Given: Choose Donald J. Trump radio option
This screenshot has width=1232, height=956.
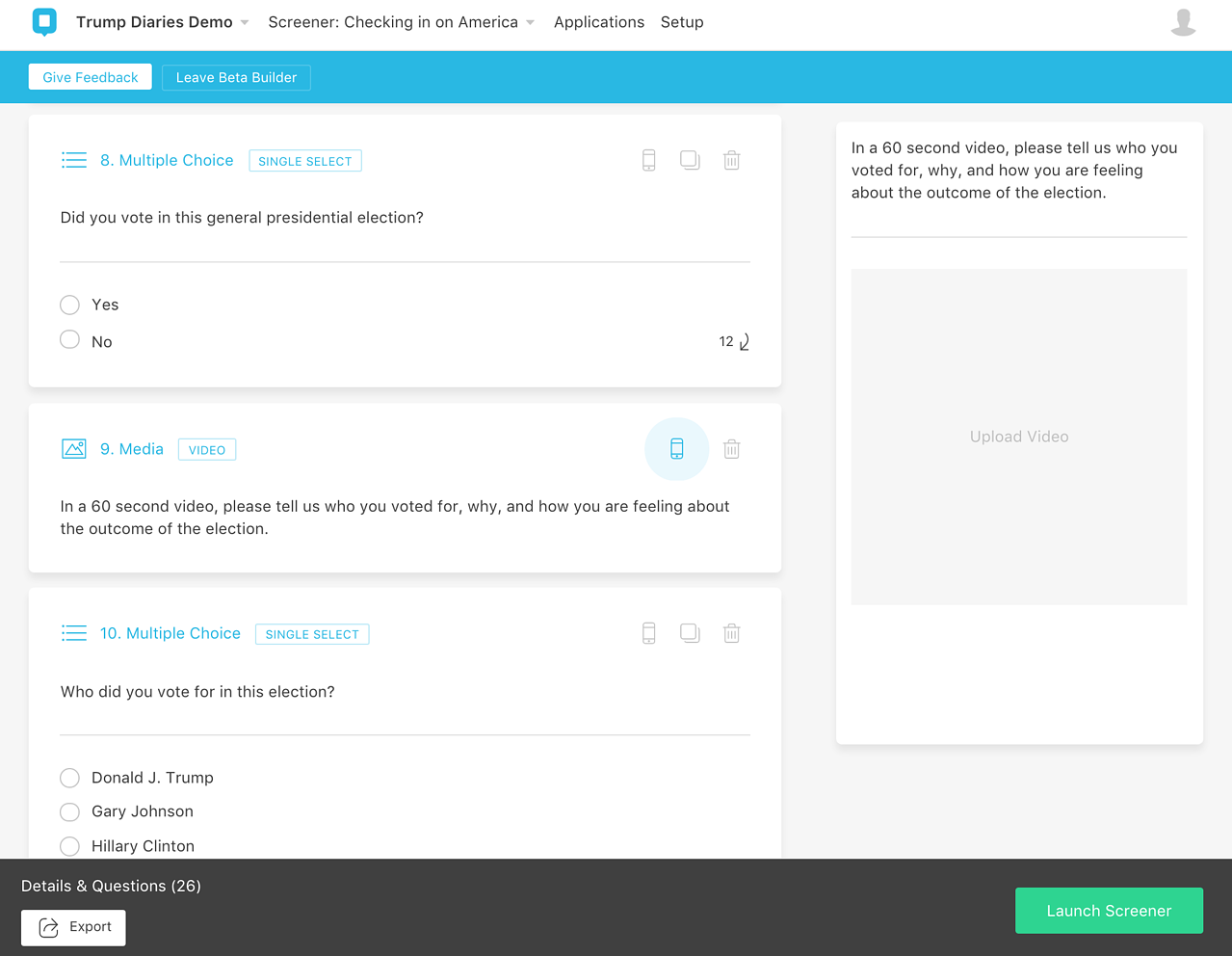Looking at the screenshot, I should [x=69, y=778].
